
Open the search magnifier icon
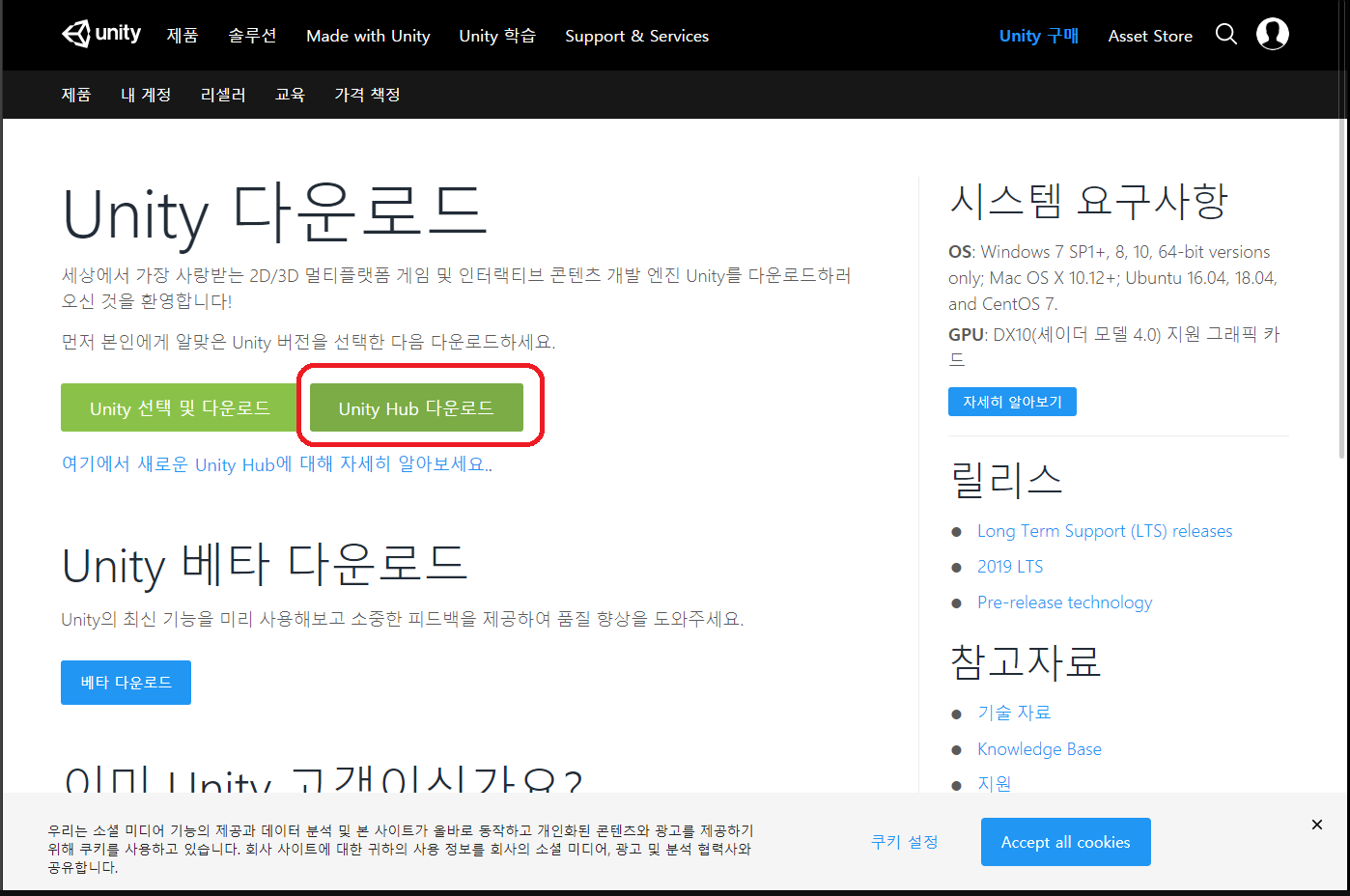(1226, 35)
